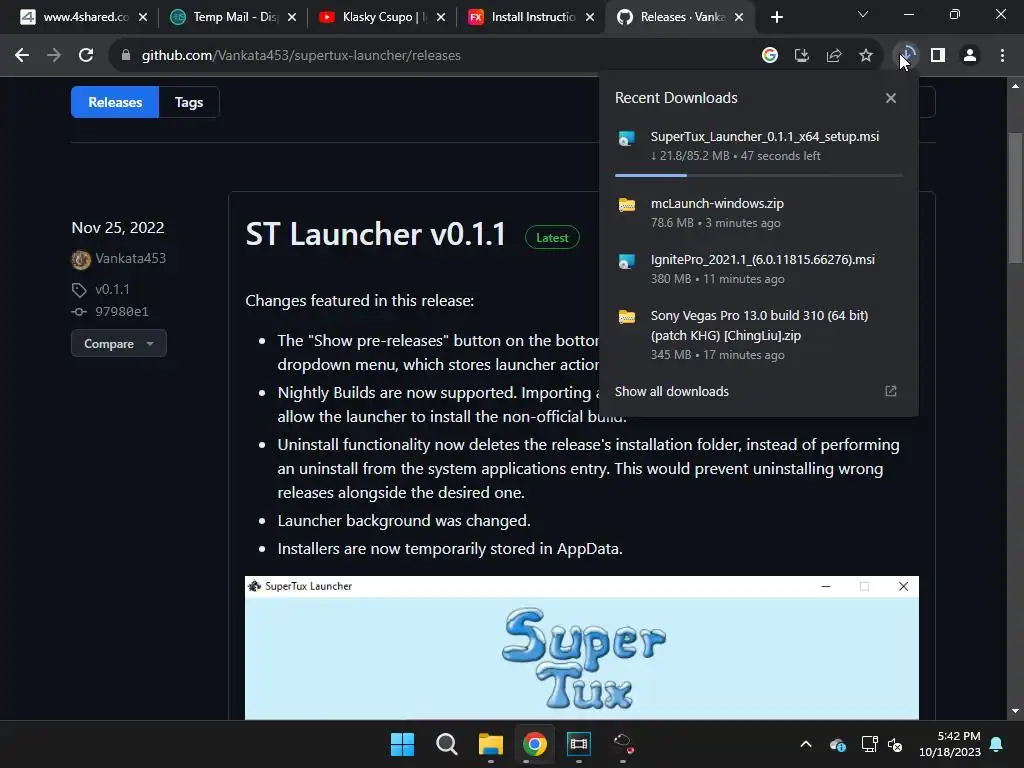Image resolution: width=1024 pixels, height=768 pixels.
Task: Close the Install Instructions tab
Action: (x=590, y=17)
